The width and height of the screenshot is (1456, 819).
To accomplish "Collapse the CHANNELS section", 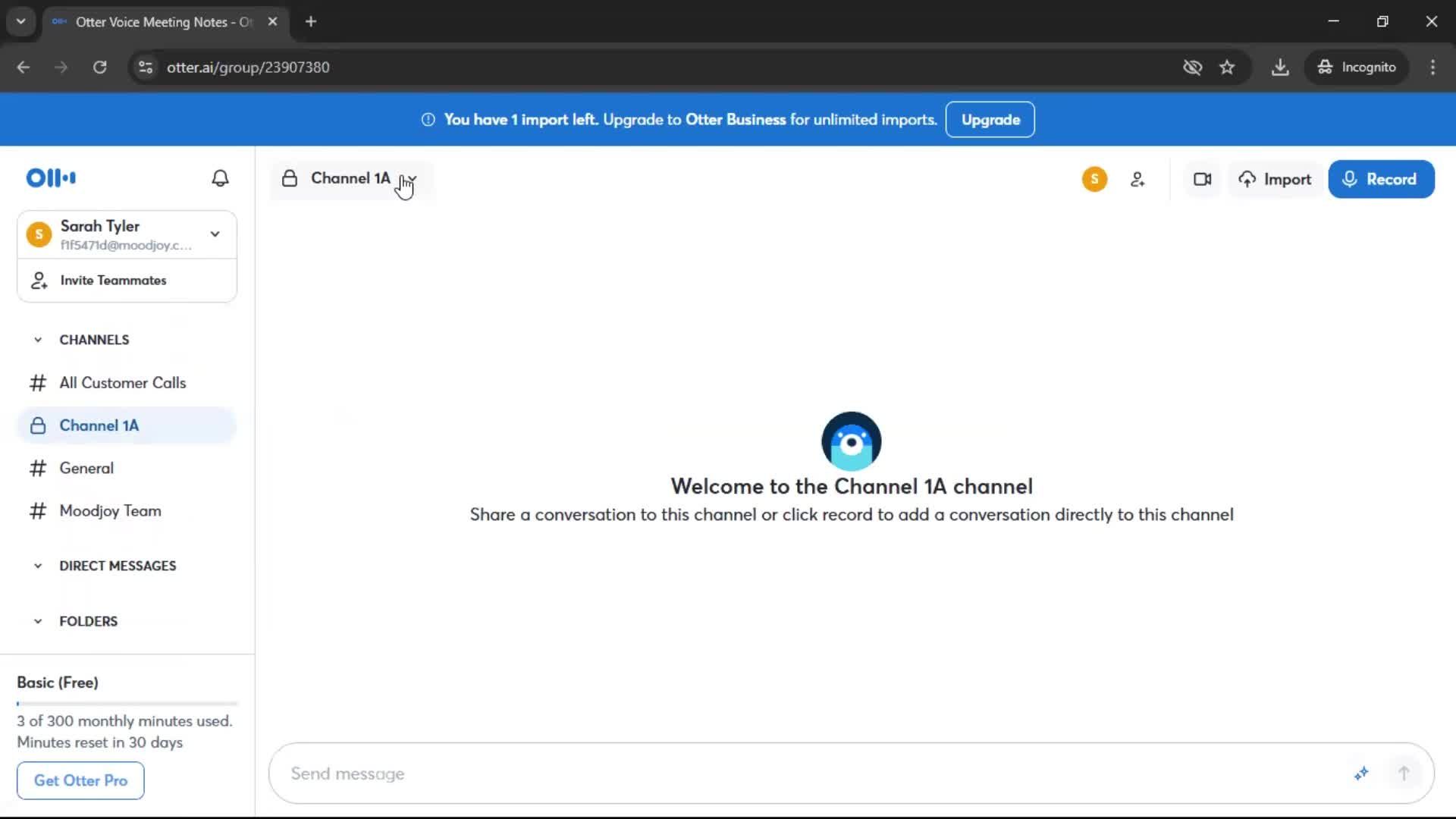I will (38, 340).
